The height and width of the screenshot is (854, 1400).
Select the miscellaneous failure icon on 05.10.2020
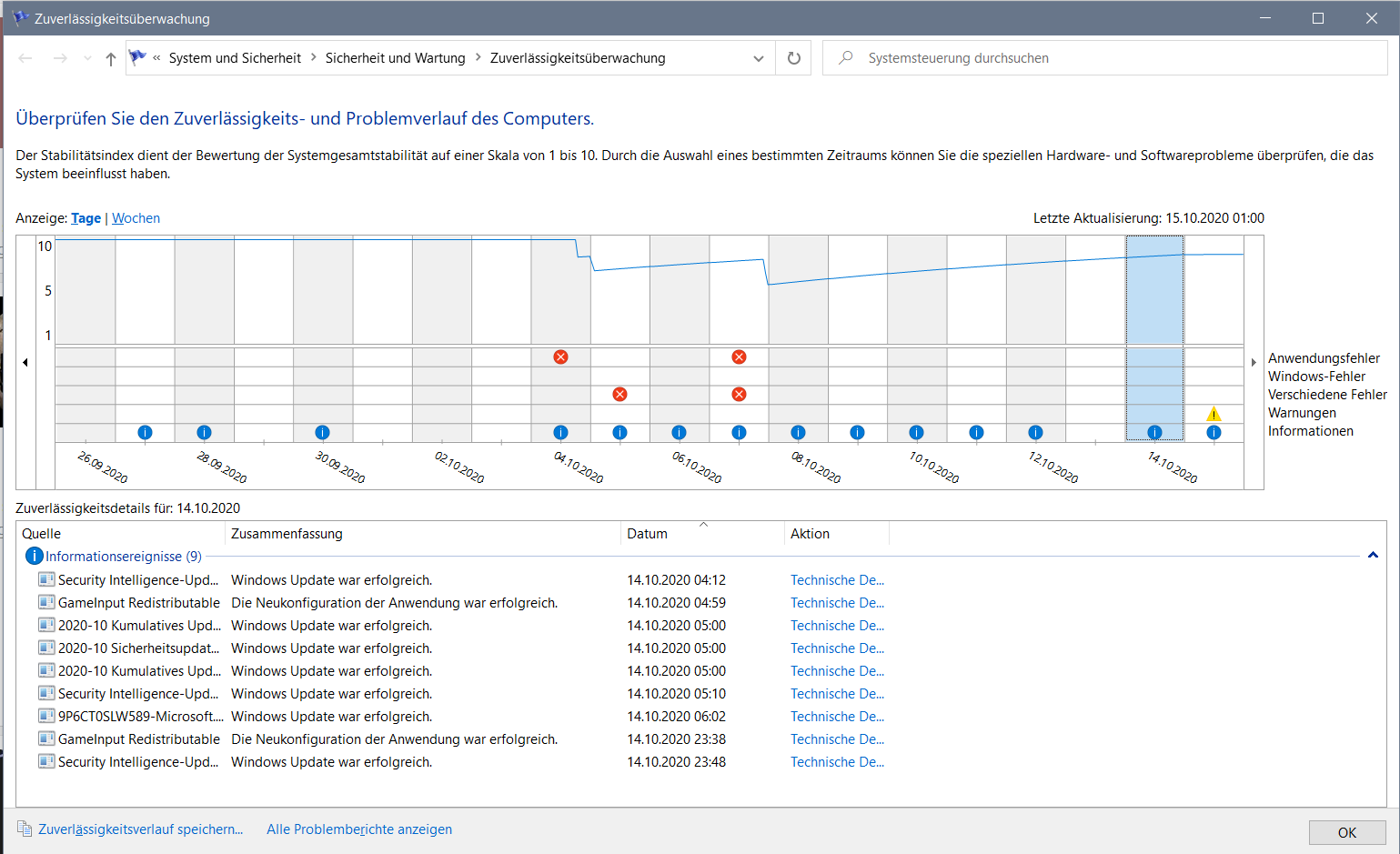tap(619, 394)
